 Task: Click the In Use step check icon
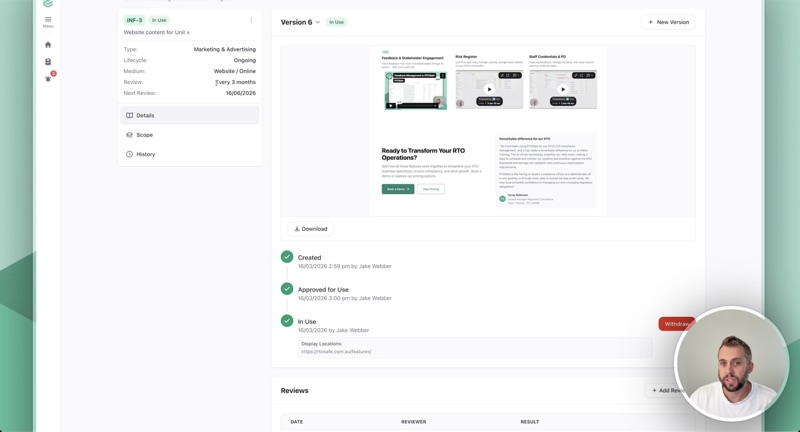click(x=287, y=321)
